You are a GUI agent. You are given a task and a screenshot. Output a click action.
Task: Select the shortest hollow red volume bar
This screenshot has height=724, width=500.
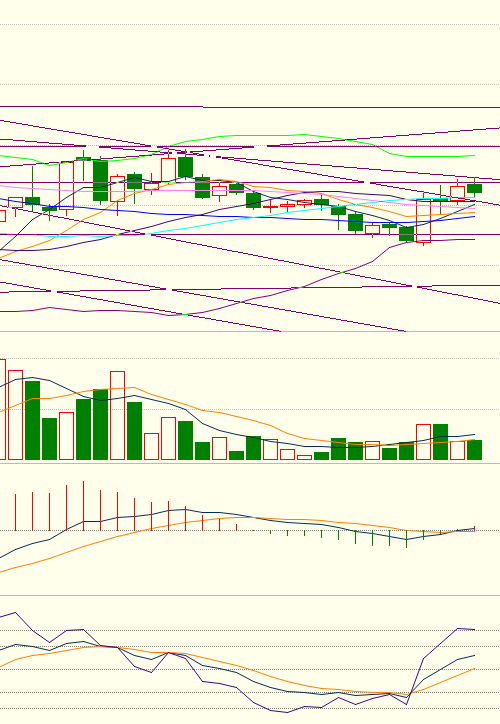click(304, 458)
